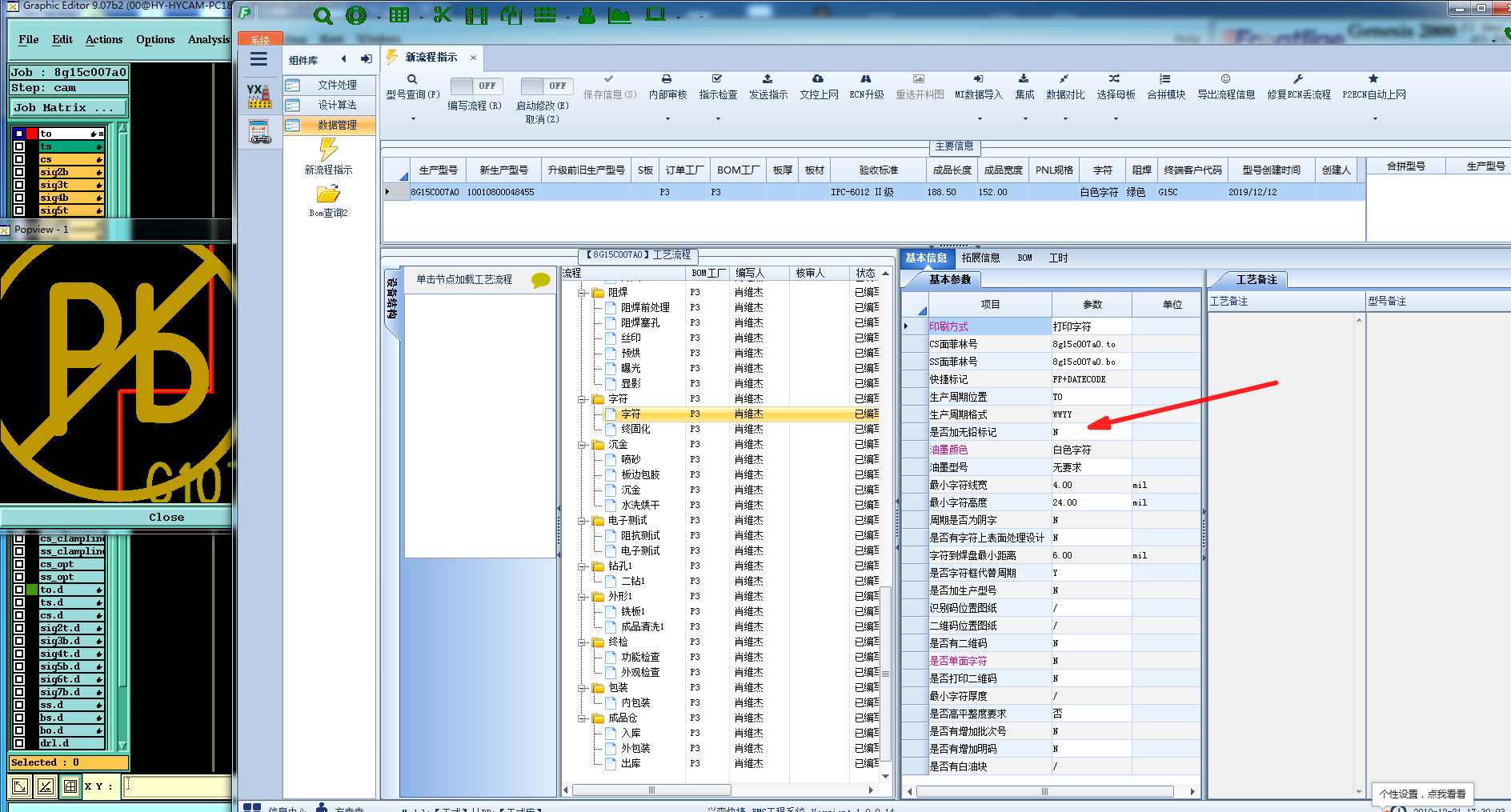Collapse the 电子测试 tree folder
The image size is (1511, 812).
pos(583,521)
